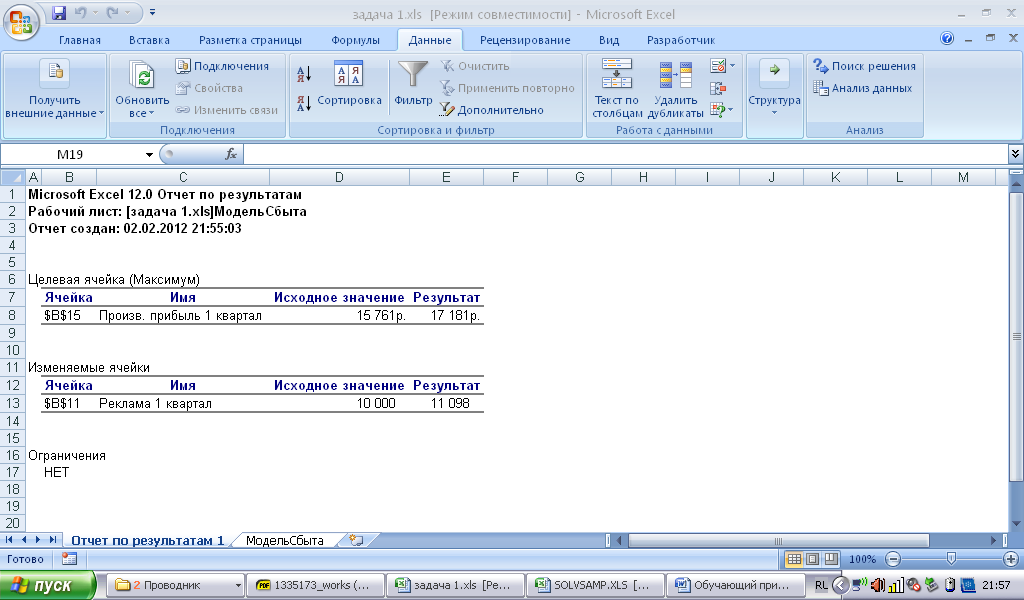Insert a new worksheet tab

[357, 541]
